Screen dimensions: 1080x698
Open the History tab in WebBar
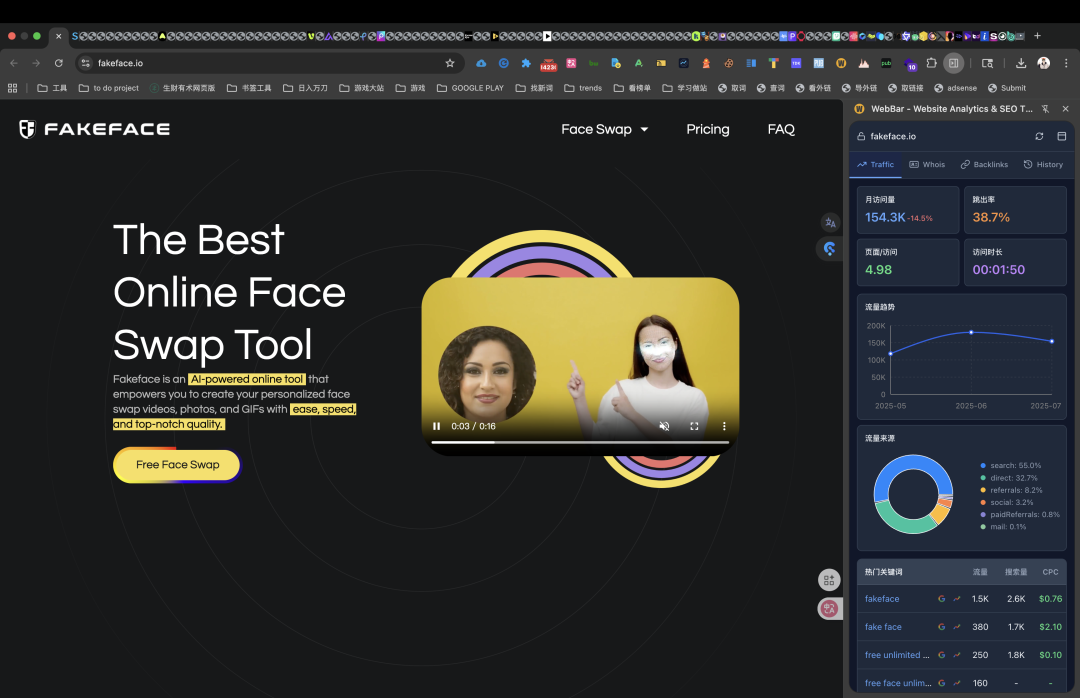tap(1043, 165)
